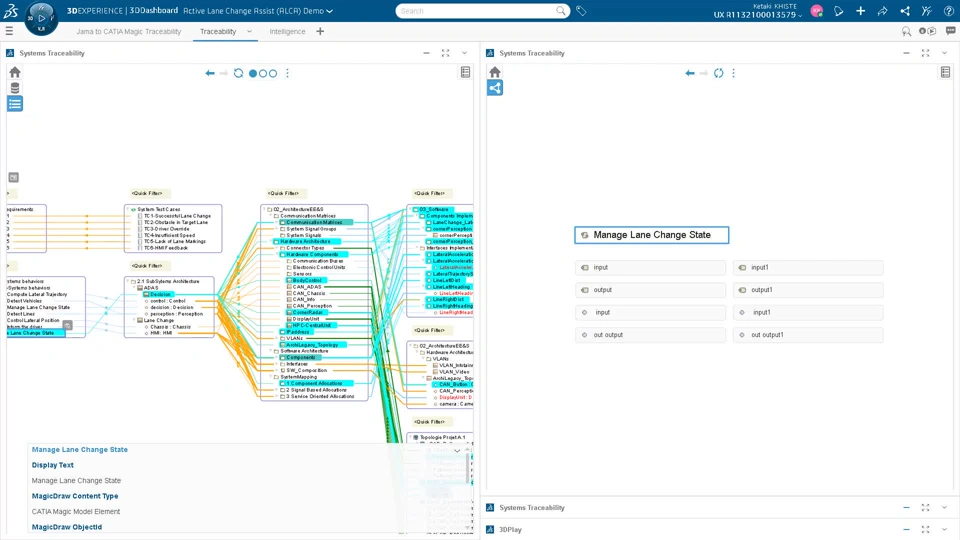Open right panel properties sheet icon
This screenshot has height=540, width=960.
point(945,72)
